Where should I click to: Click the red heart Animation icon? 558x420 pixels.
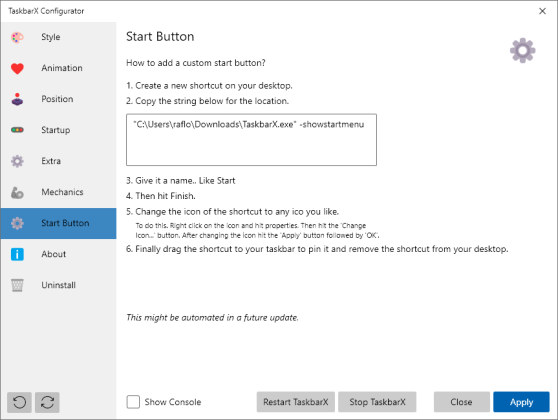pyautogui.click(x=17, y=68)
